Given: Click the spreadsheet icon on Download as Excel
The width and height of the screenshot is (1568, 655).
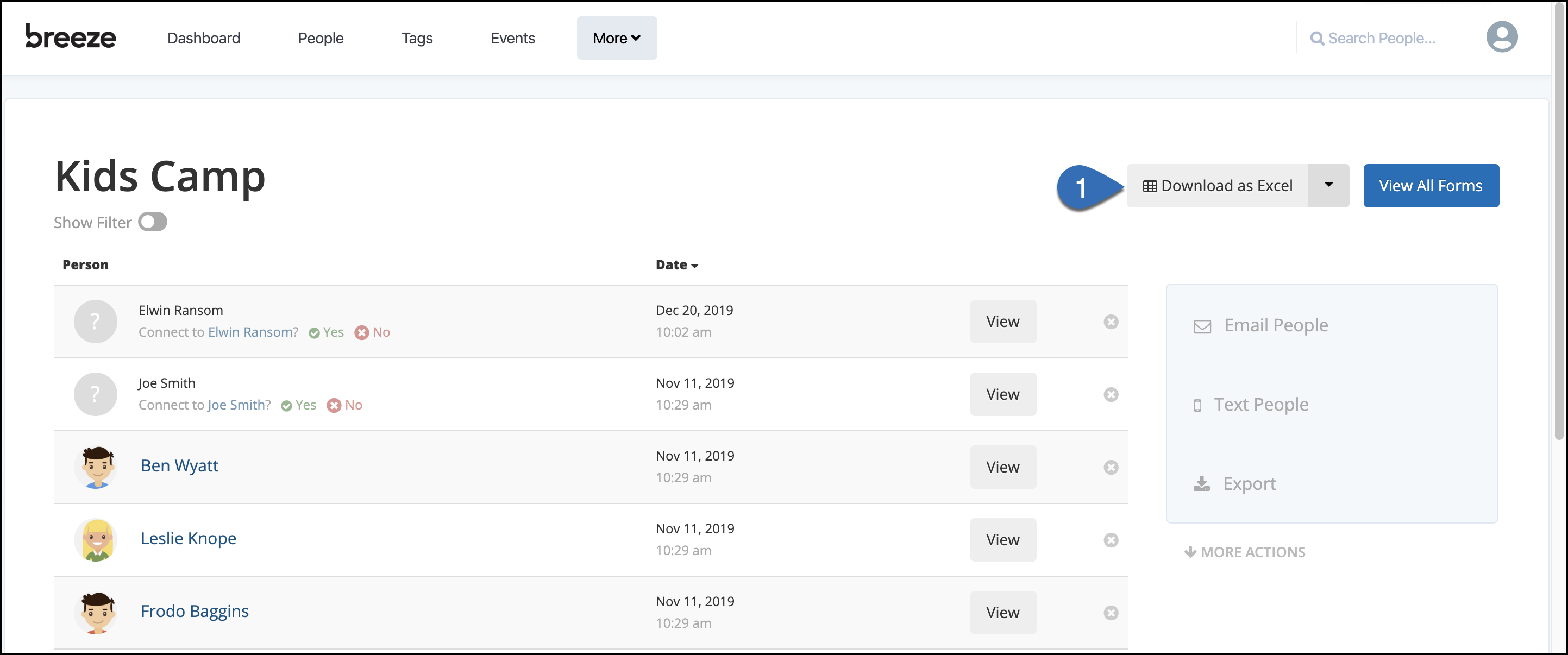Looking at the screenshot, I should coord(1150,186).
